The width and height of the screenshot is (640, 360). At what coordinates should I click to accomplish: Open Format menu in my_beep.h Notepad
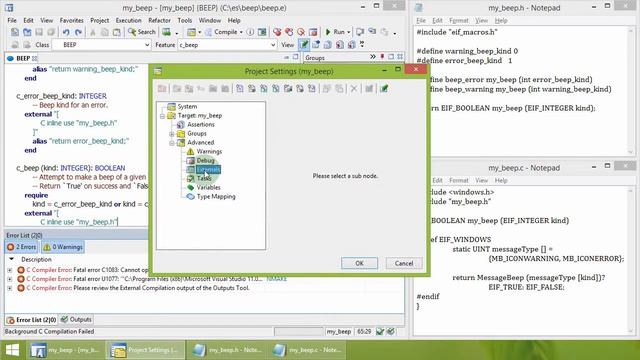[x=459, y=20]
